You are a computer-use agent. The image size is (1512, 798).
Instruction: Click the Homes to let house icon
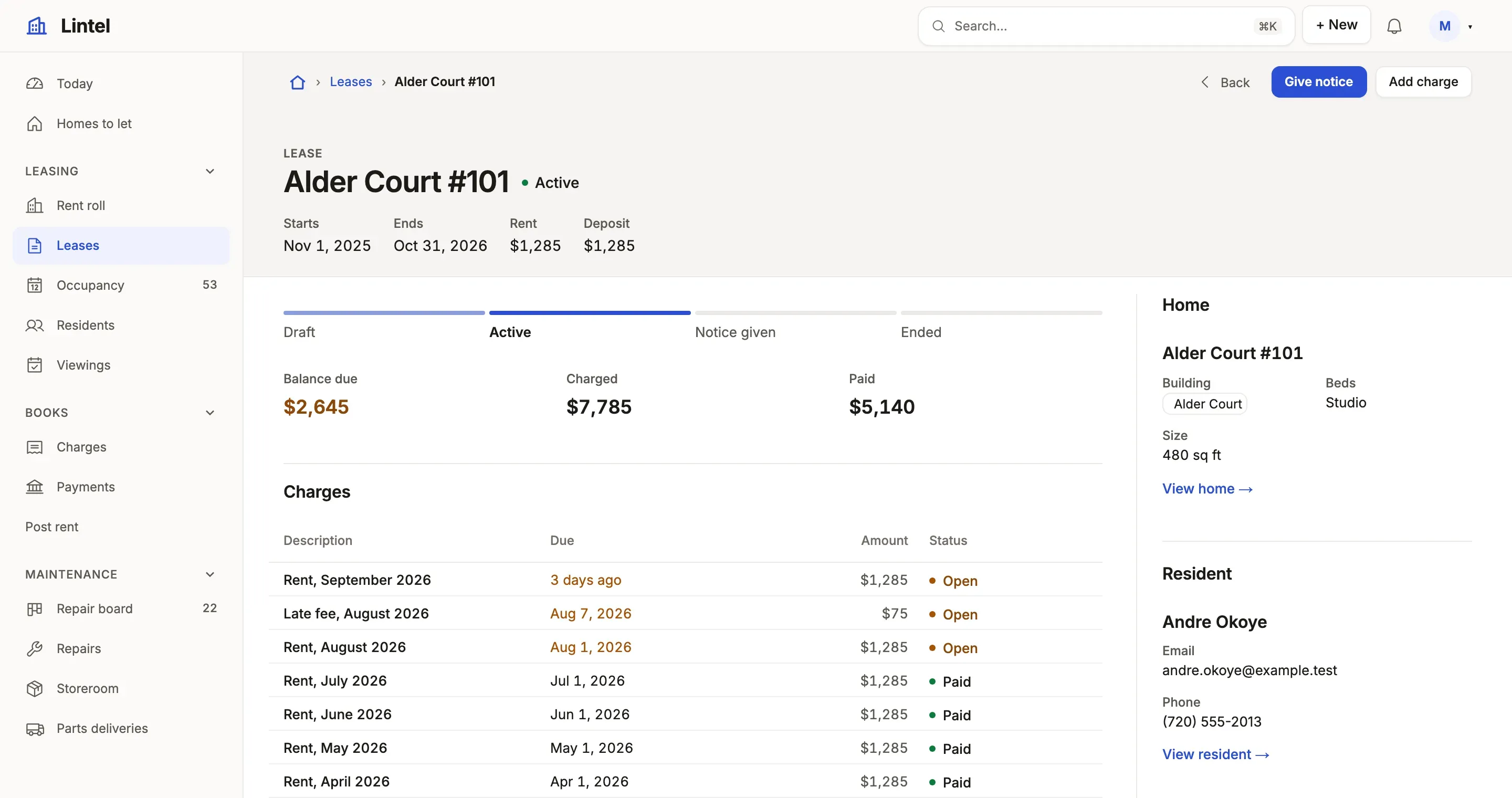click(x=35, y=123)
